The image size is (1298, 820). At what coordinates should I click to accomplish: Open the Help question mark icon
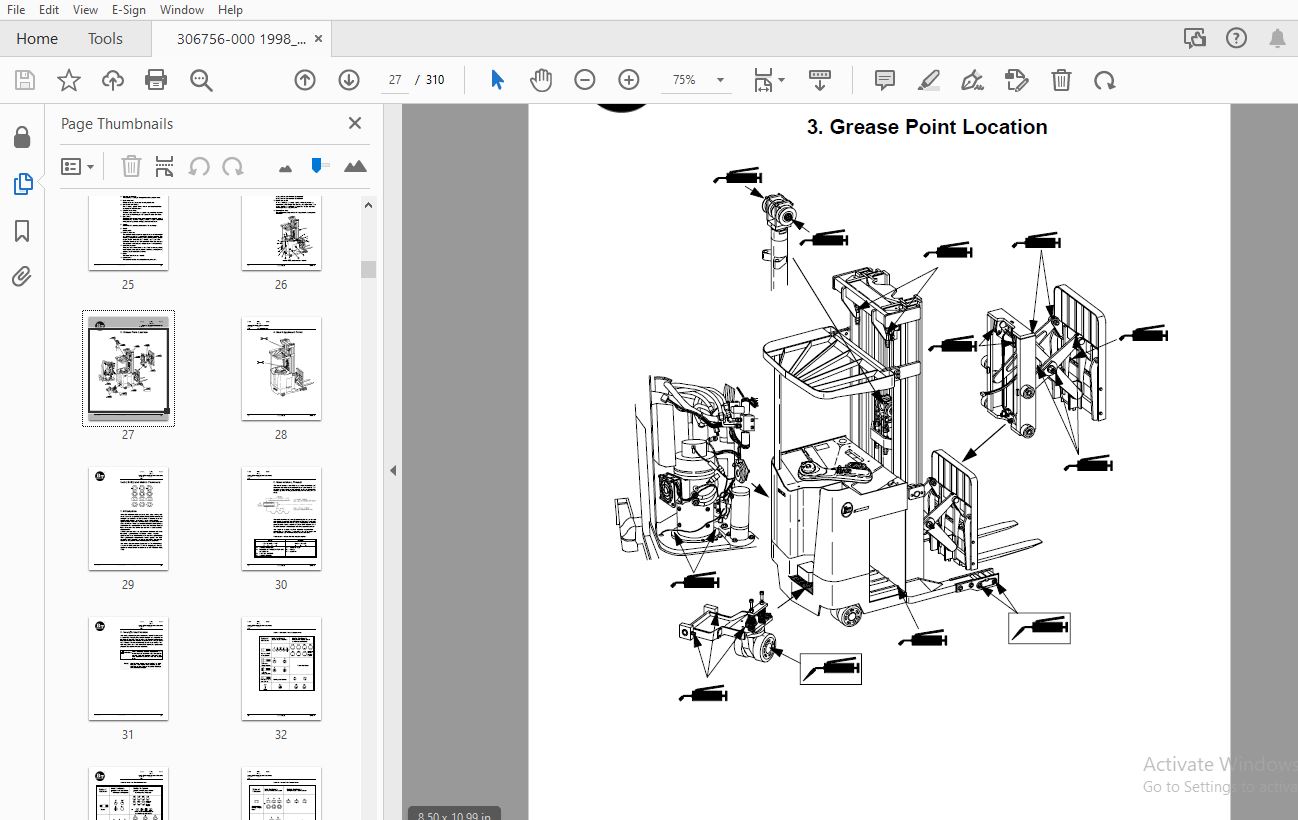click(1237, 39)
